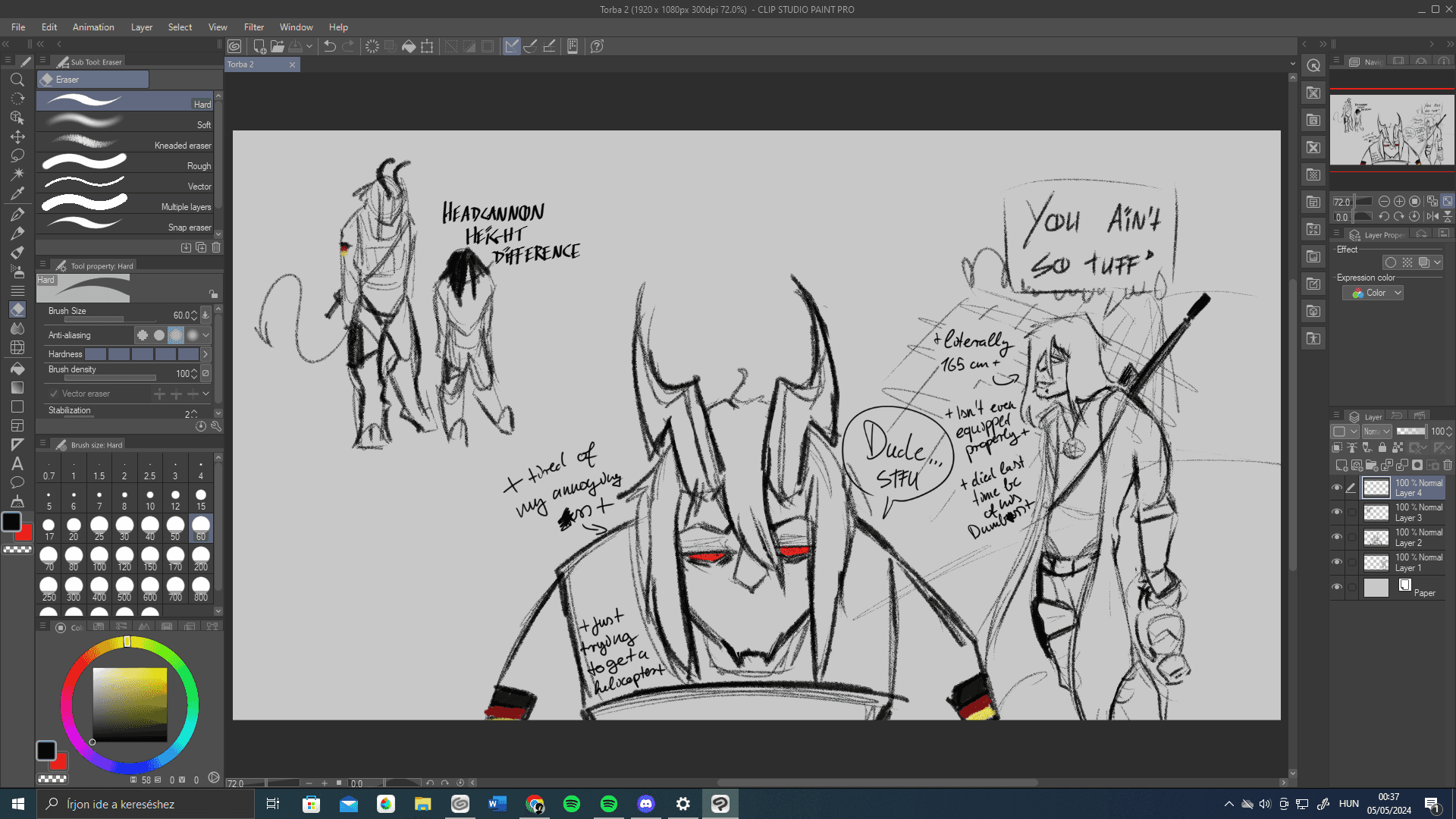Image resolution: width=1456 pixels, height=819 pixels.
Task: Open the Animation menu
Action: (x=93, y=27)
